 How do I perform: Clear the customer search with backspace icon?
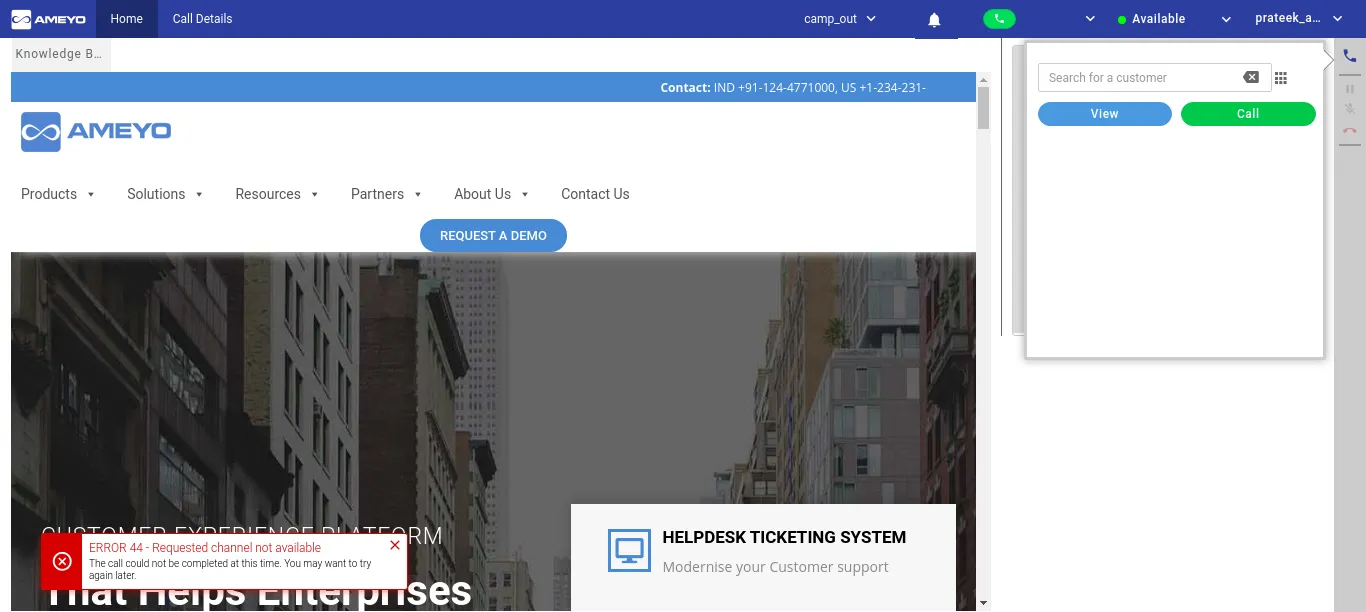[x=1251, y=78]
